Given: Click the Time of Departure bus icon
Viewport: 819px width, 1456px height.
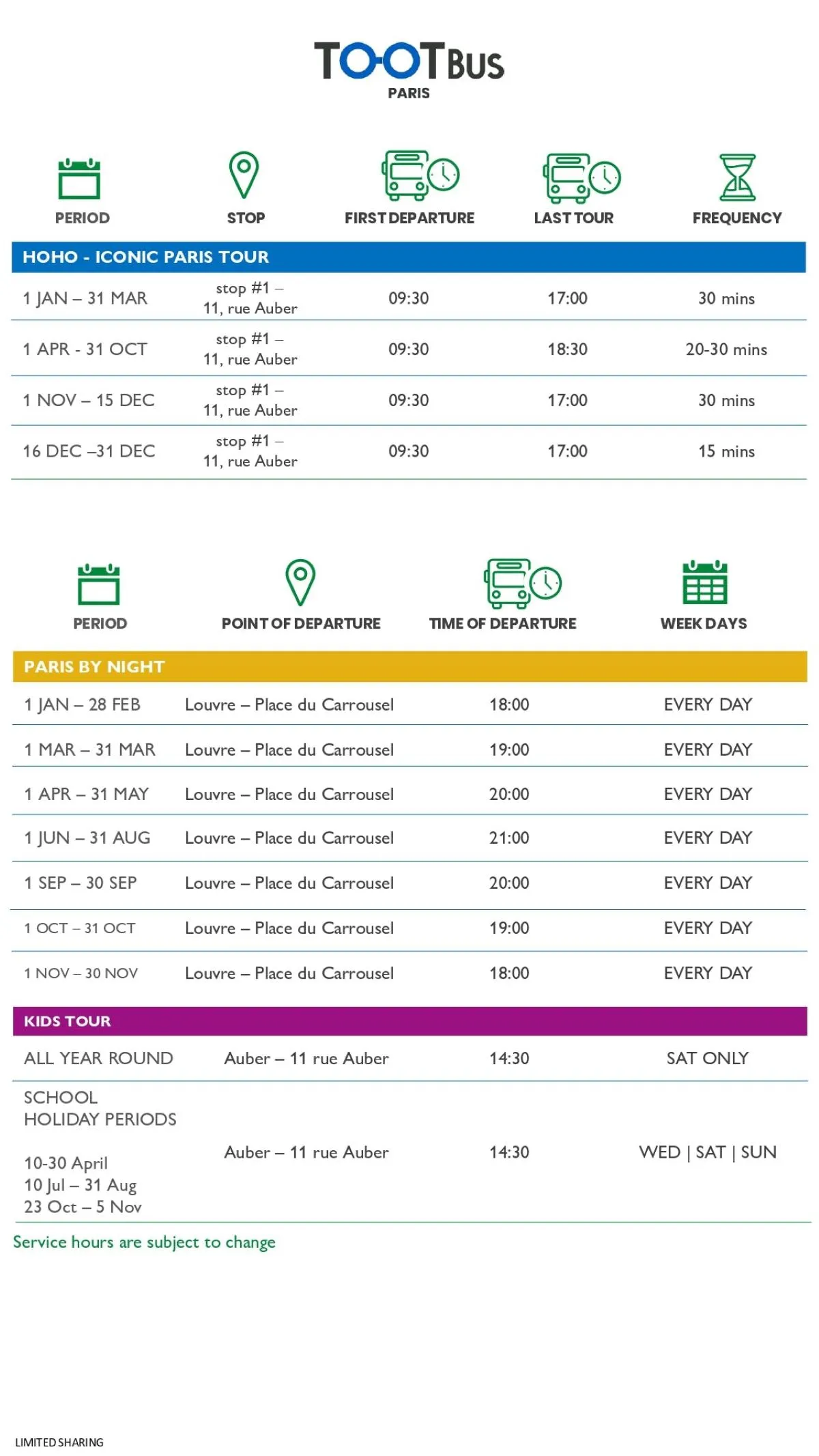Looking at the screenshot, I should point(522,583).
